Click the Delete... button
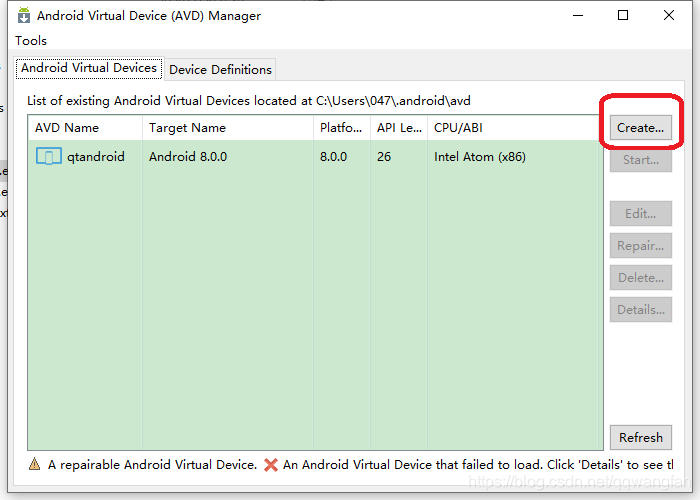The image size is (700, 500). (x=641, y=278)
